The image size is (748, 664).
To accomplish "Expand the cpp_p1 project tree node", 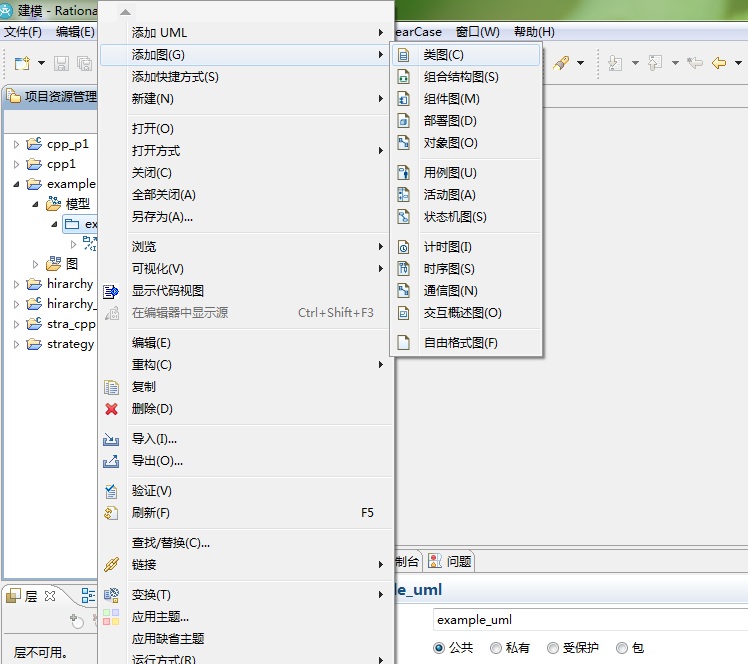I will (16, 144).
